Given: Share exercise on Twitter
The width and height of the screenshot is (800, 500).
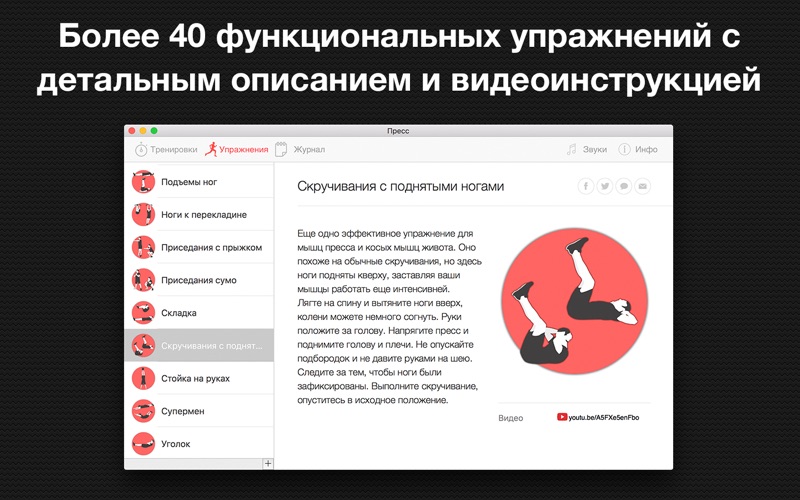Looking at the screenshot, I should (605, 186).
